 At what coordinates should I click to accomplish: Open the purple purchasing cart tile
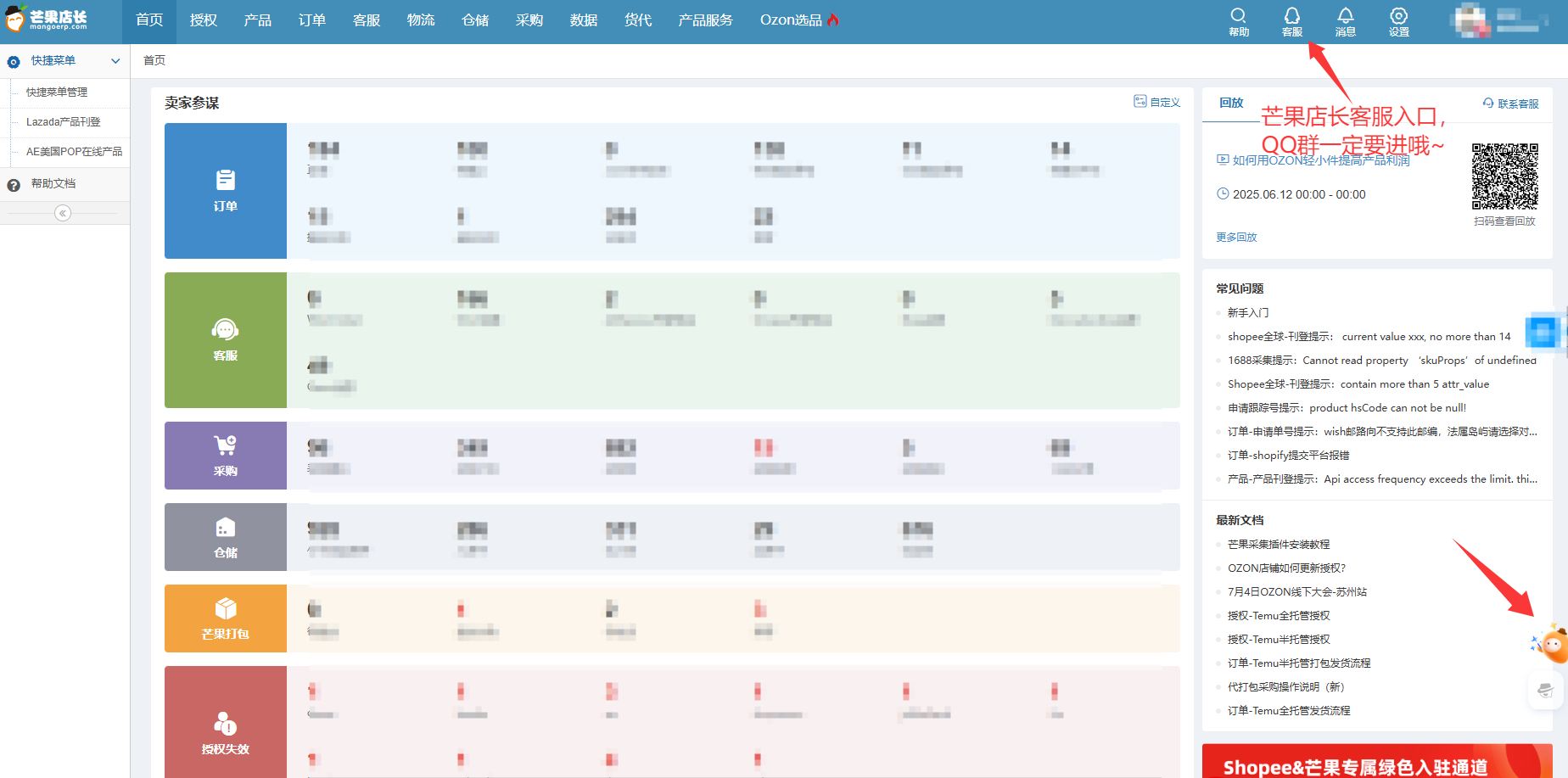(x=226, y=456)
